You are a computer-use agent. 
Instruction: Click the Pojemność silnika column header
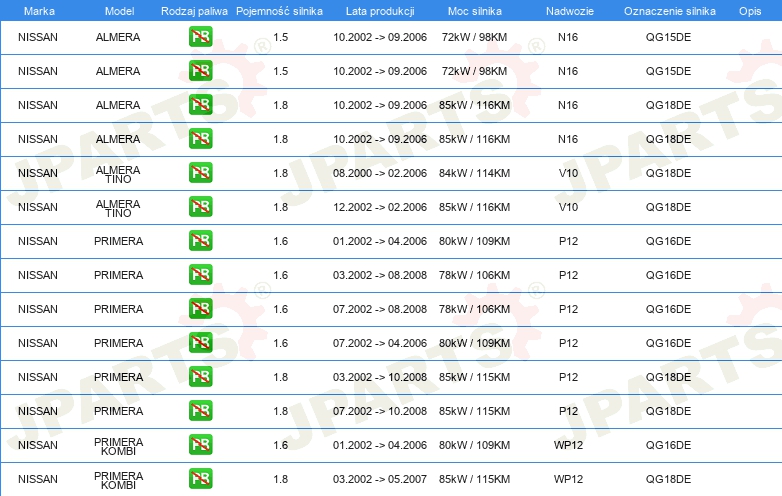[279, 11]
